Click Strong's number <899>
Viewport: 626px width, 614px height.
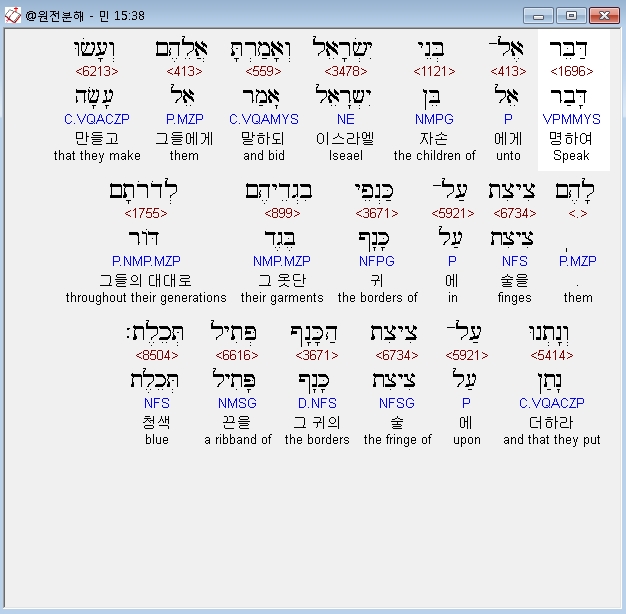pos(282,213)
